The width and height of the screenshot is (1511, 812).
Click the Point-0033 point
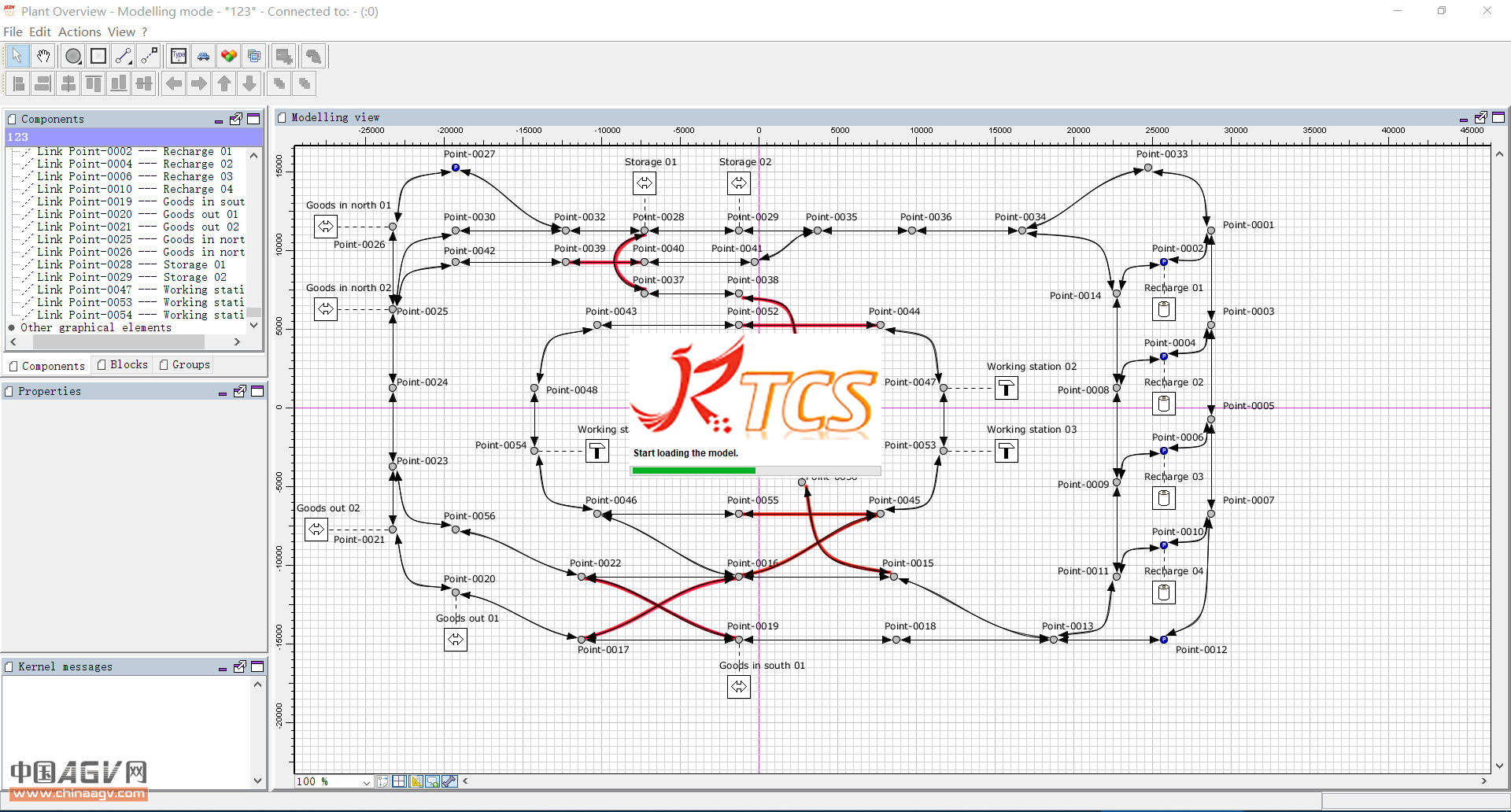[x=1148, y=168]
